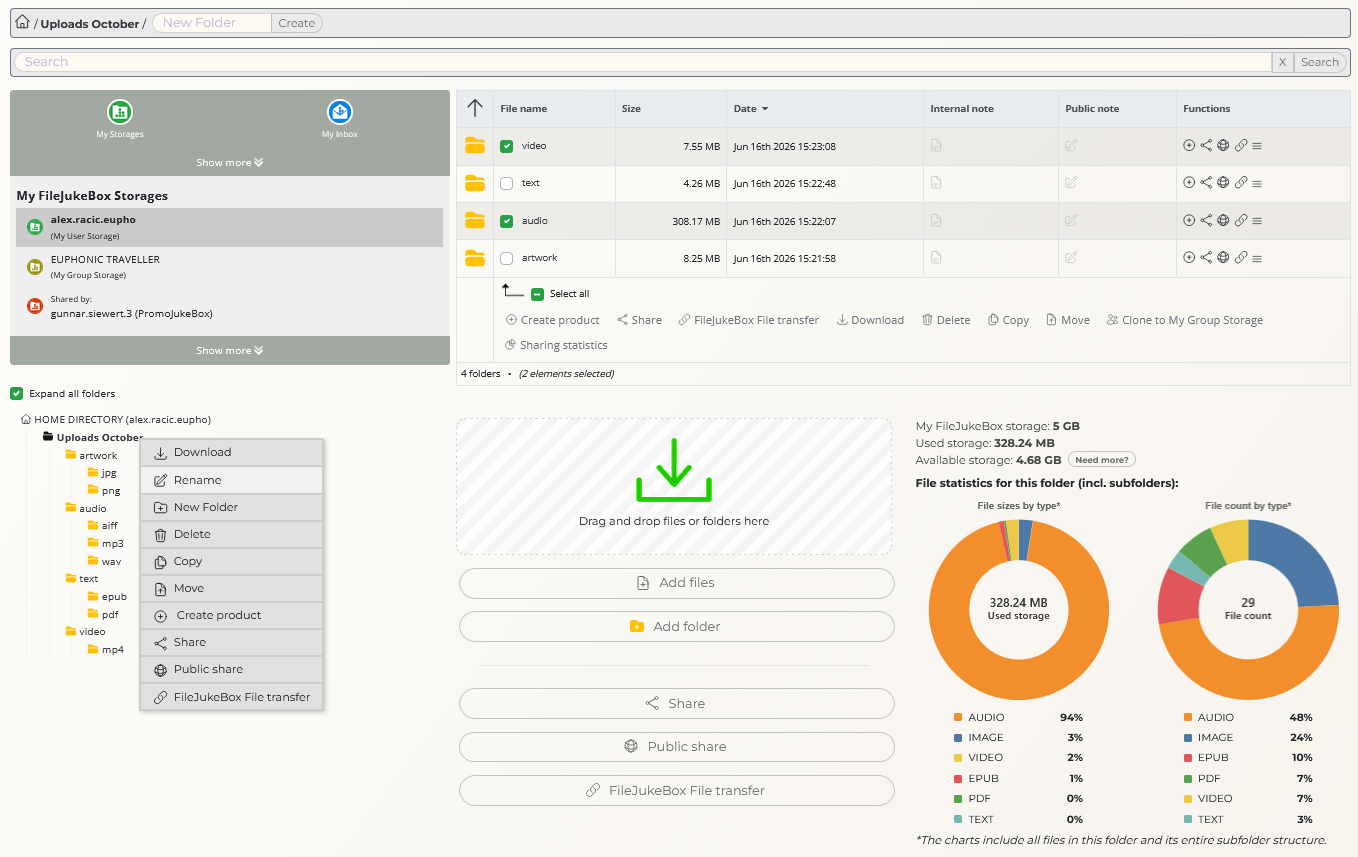The width and height of the screenshot is (1358, 857).
Task: Select EUPHONIC TRAVELLER group storage icon
Action: 35,267
